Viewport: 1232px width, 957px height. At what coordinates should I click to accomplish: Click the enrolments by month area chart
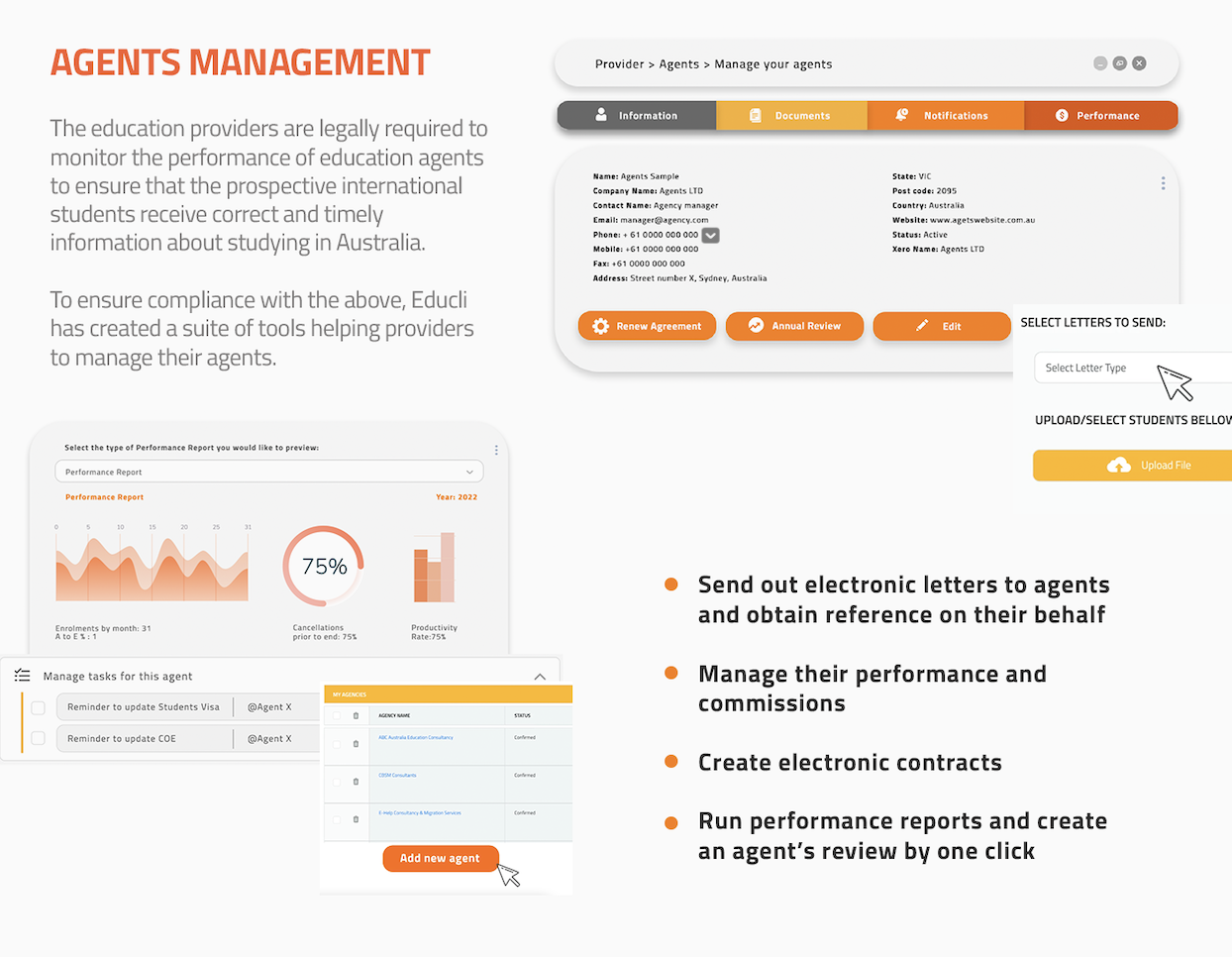click(152, 570)
